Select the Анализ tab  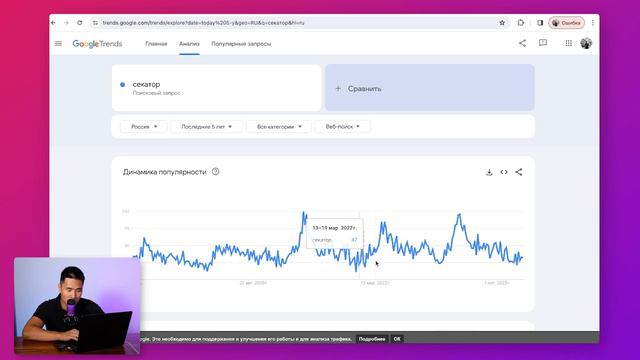[189, 44]
